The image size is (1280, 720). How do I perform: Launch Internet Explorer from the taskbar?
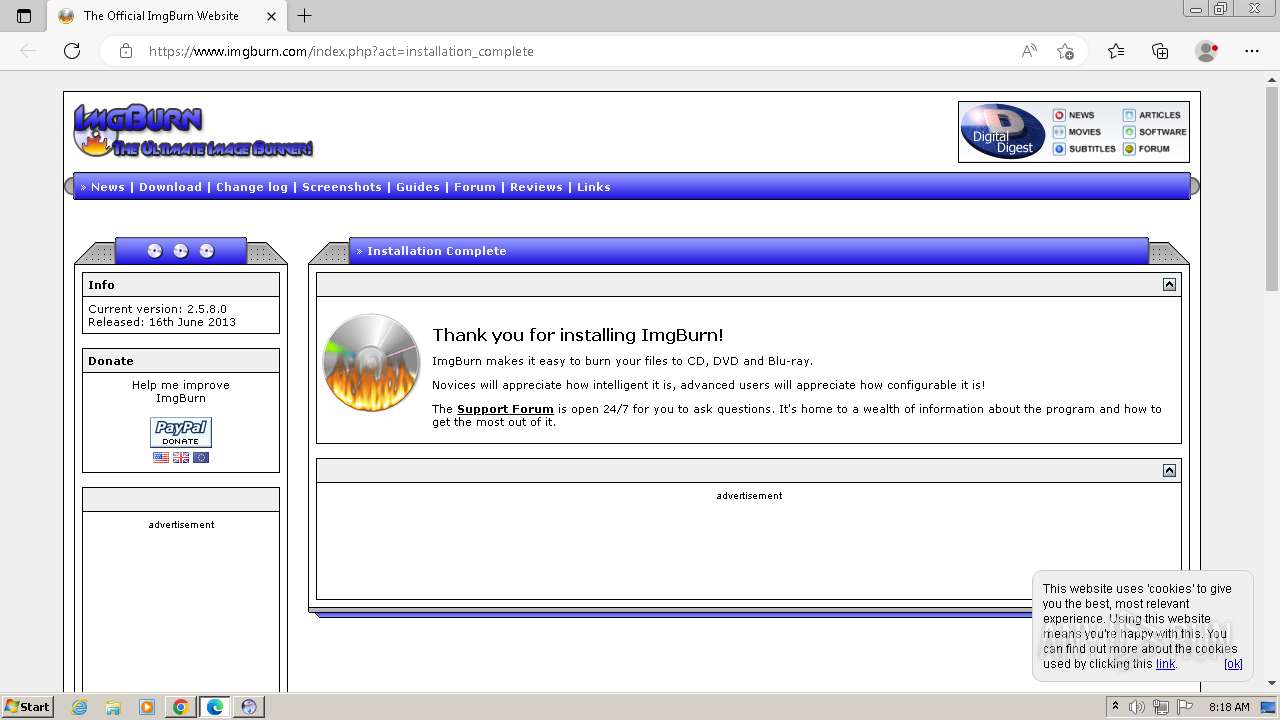tap(80, 707)
